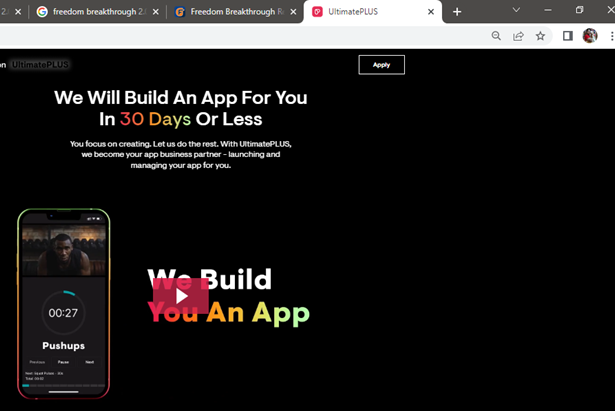Click the Apply button
The image size is (615, 411).
click(x=381, y=65)
